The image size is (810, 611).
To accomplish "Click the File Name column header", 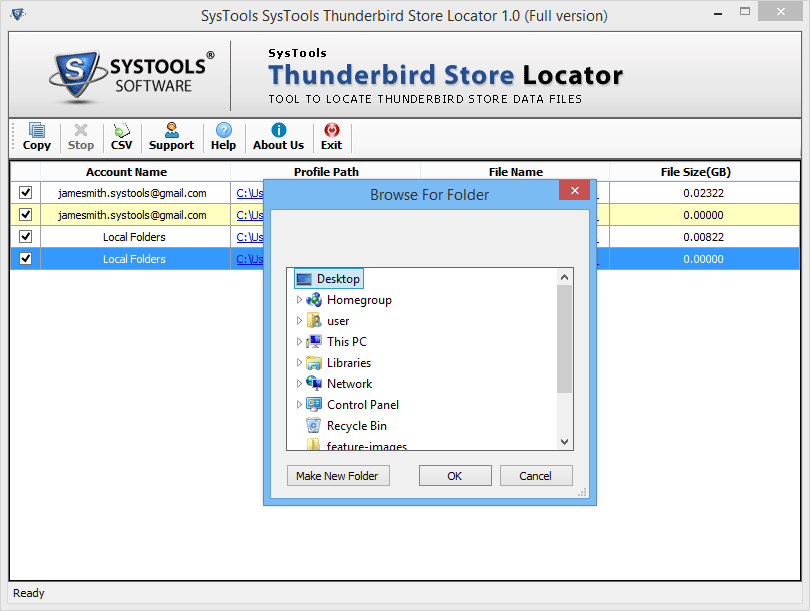I will point(516,171).
